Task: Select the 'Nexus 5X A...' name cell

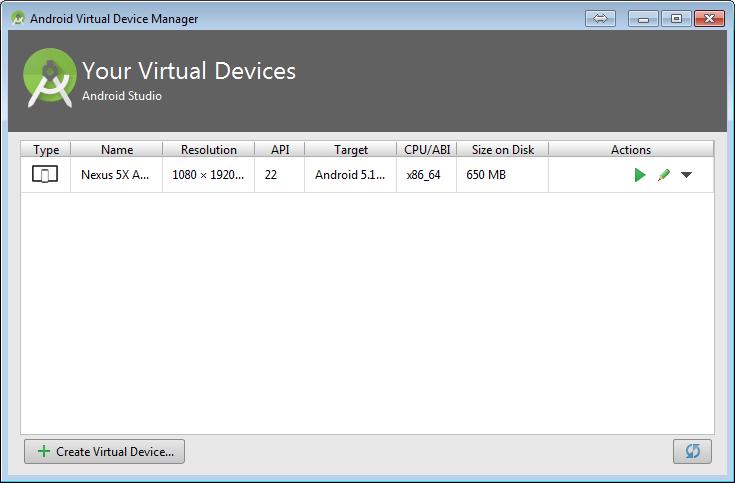Action: (117, 174)
